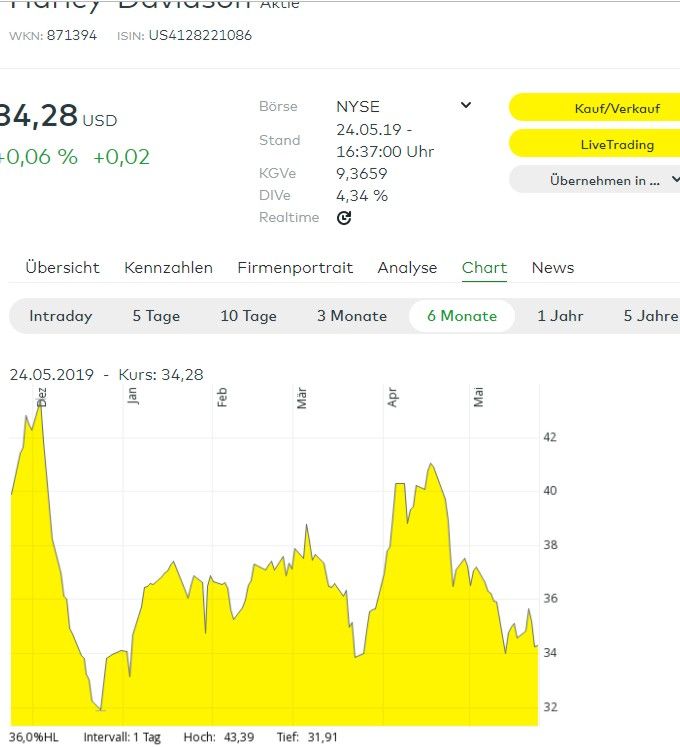Click the Feb month marker on chart
This screenshot has width=680, height=747.
(222, 397)
